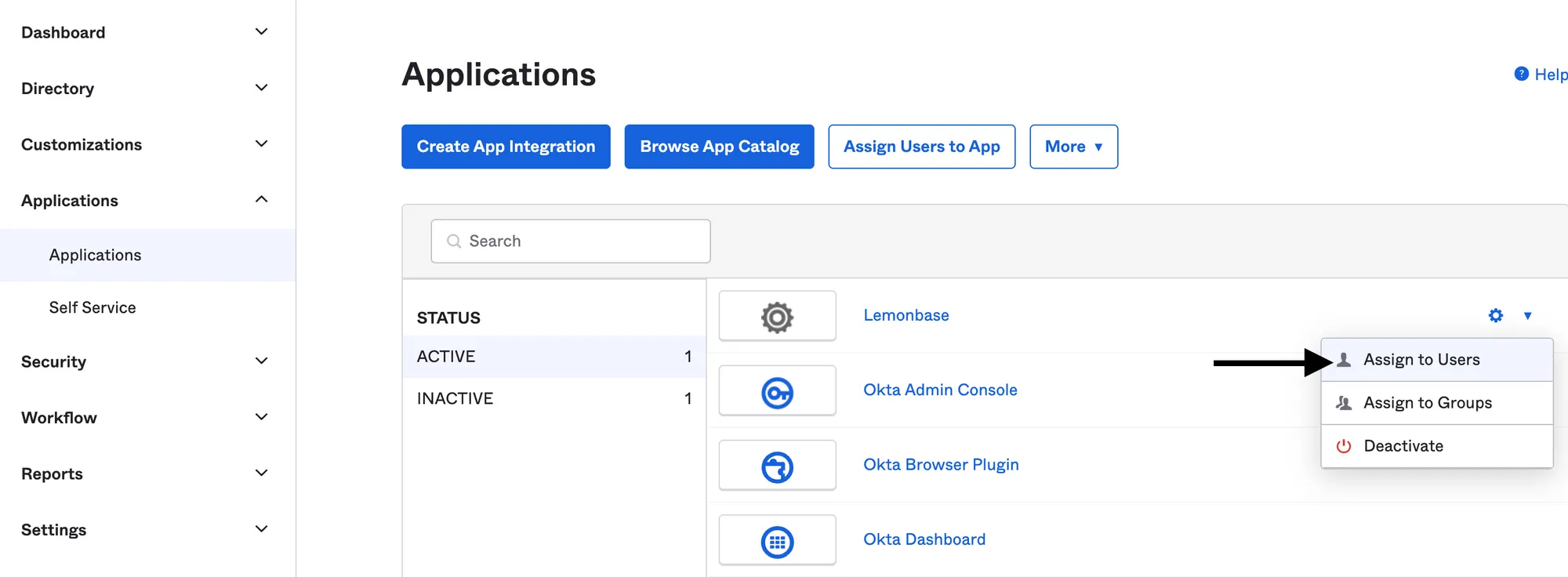Open the Lemonbase application link
Viewport: 1568px width, 577px height.
point(906,315)
